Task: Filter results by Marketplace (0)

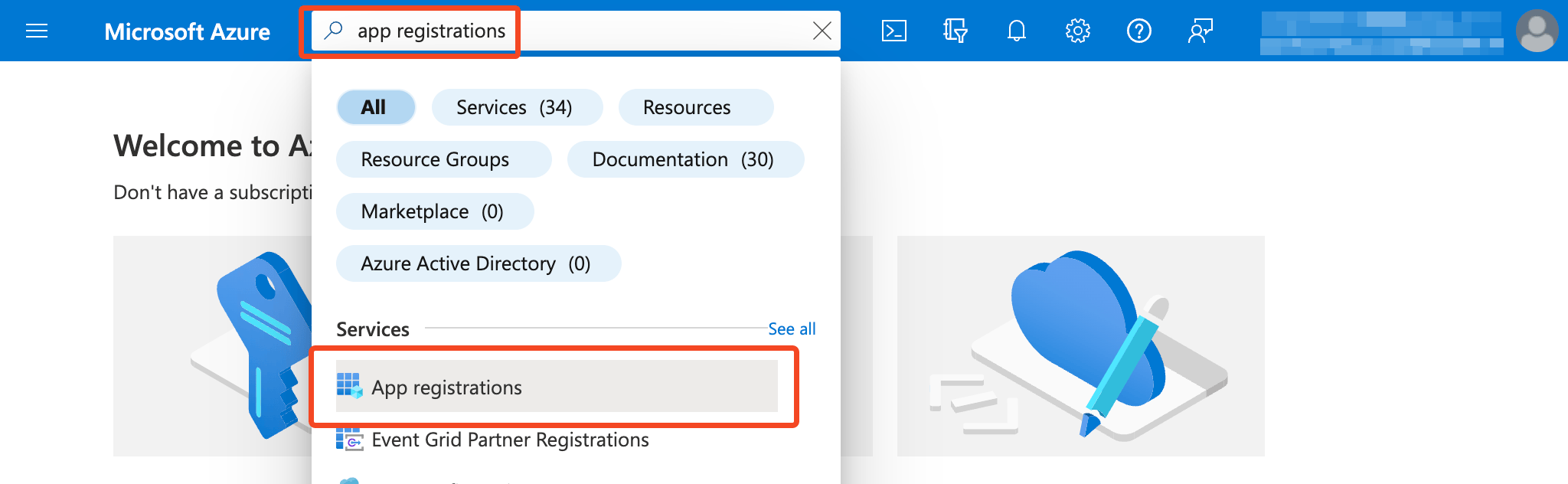Action: click(x=435, y=211)
